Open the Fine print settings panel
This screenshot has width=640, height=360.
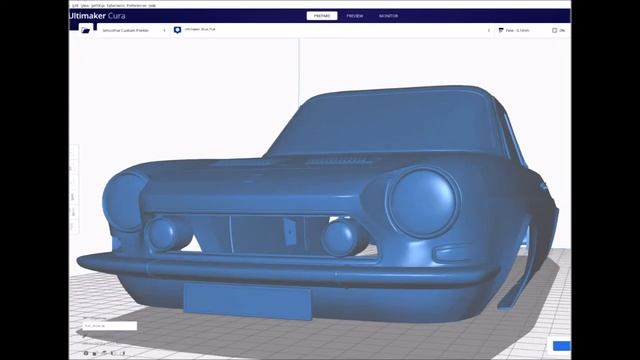tap(532, 30)
